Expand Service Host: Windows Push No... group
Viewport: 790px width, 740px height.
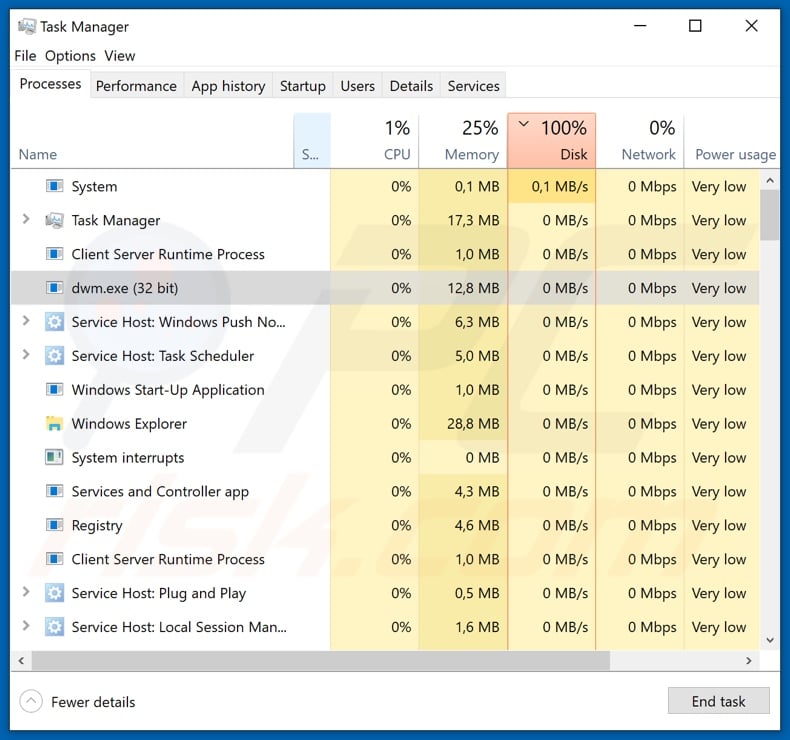26,321
